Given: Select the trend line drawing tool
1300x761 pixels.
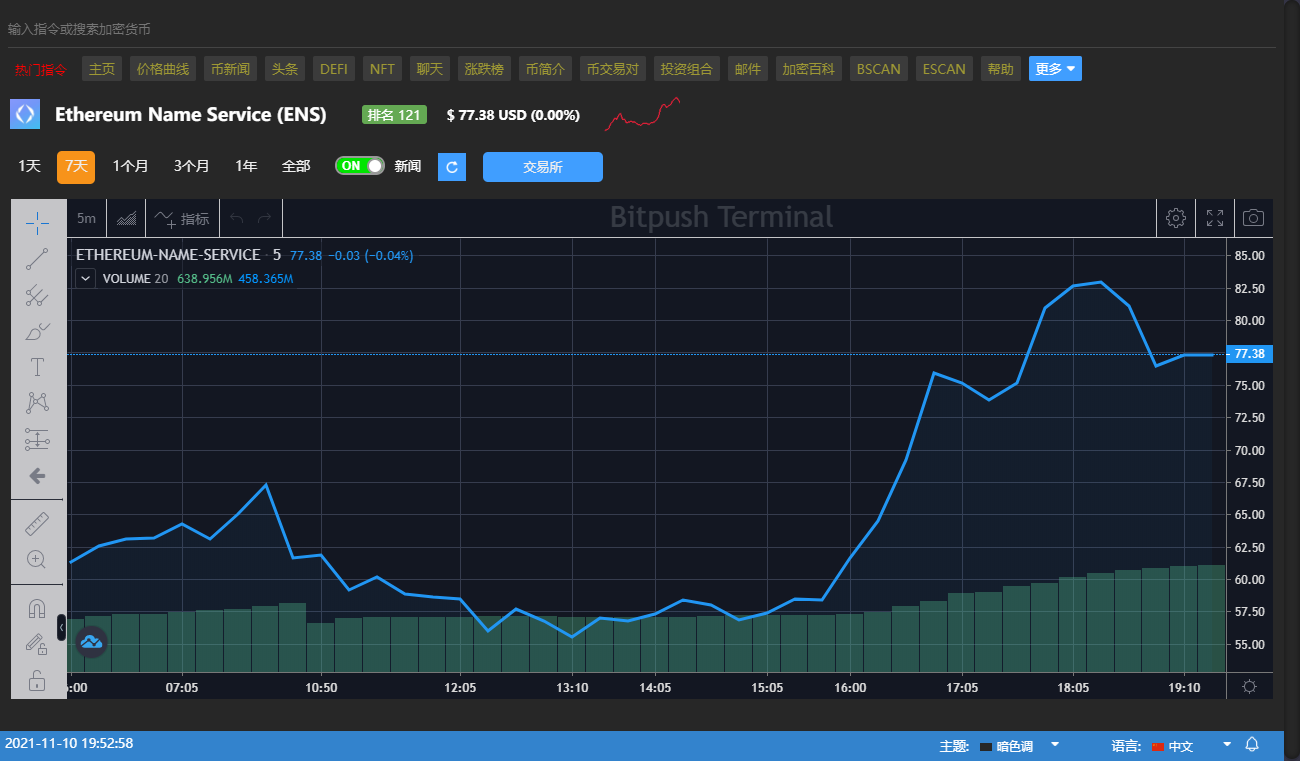Looking at the screenshot, I should point(37,259).
